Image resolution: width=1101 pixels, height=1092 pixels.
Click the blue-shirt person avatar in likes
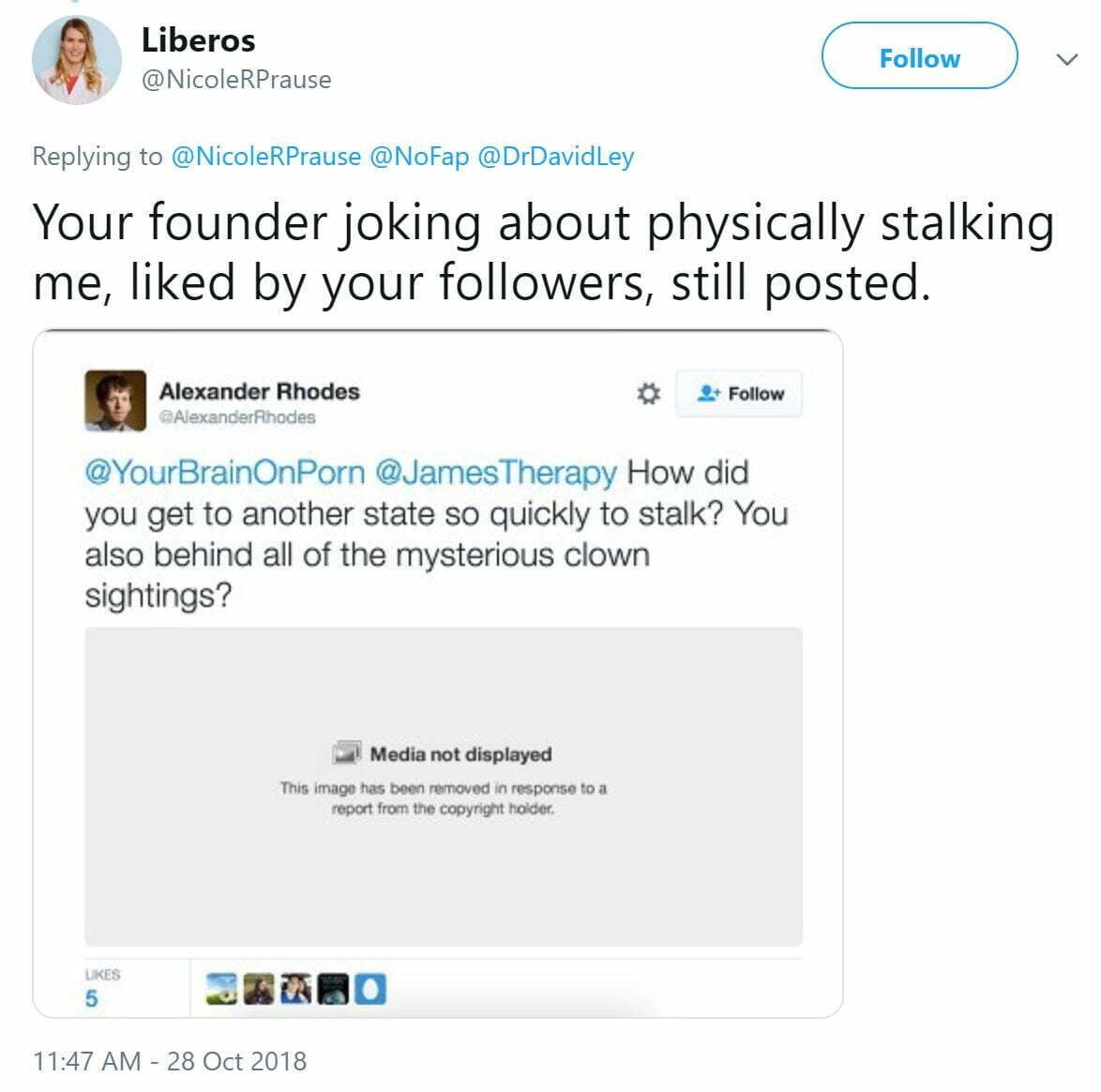point(296,990)
